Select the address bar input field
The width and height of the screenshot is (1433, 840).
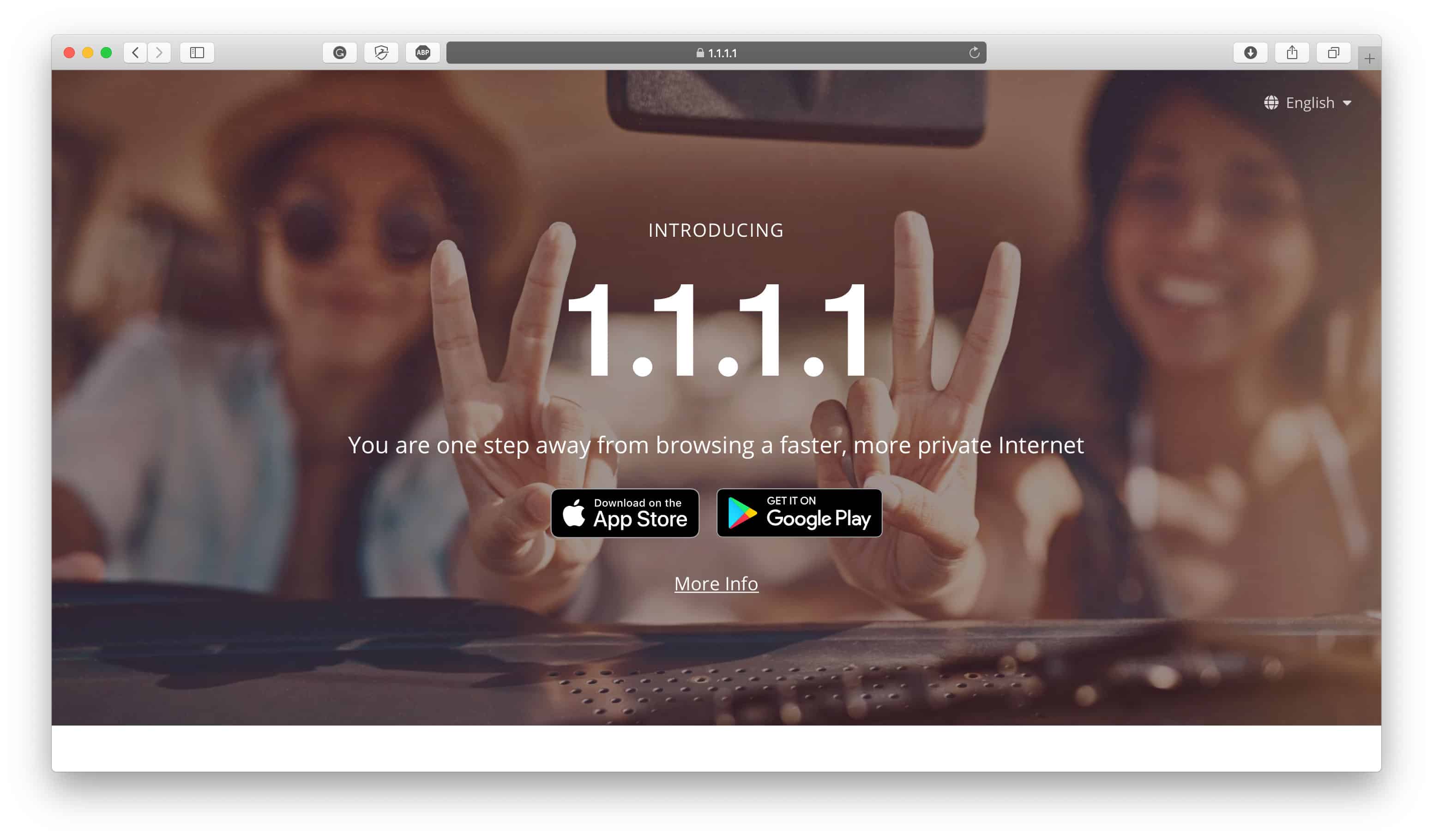click(716, 52)
